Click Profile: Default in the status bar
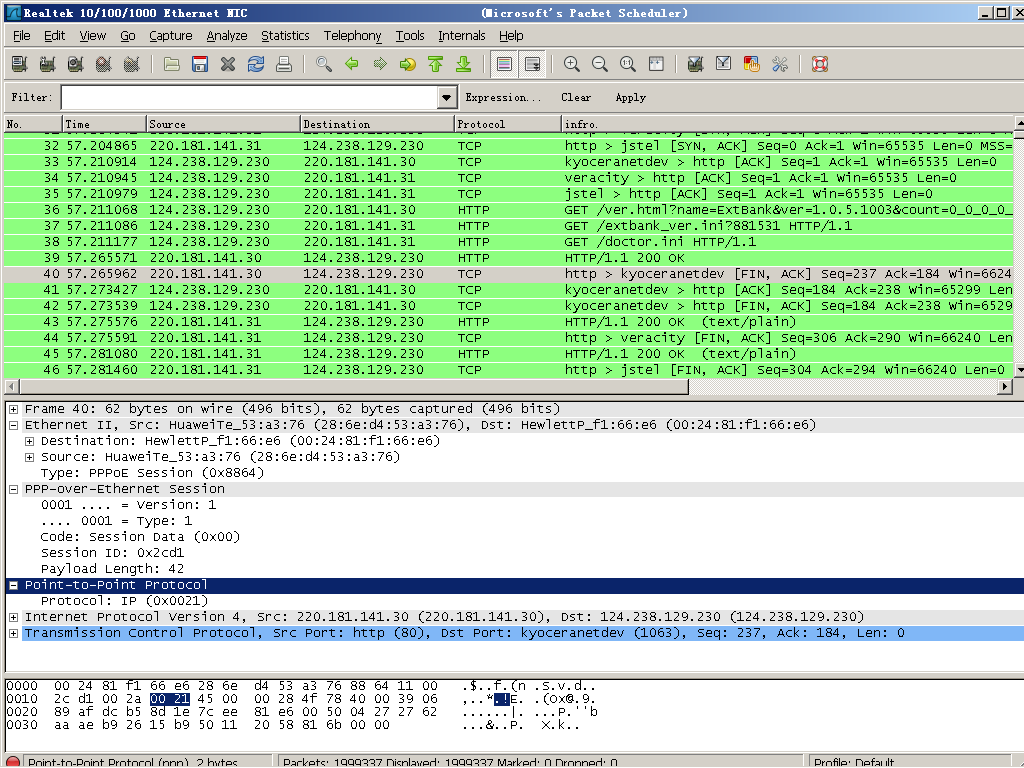Screen dimensions: 1024x768 click(854, 762)
